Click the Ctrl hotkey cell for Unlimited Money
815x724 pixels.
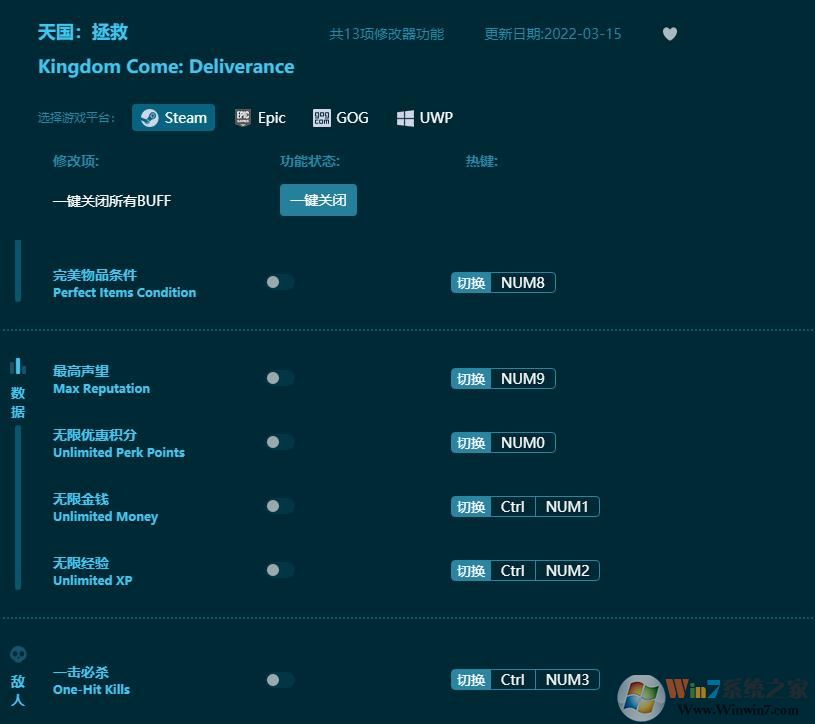pos(513,506)
